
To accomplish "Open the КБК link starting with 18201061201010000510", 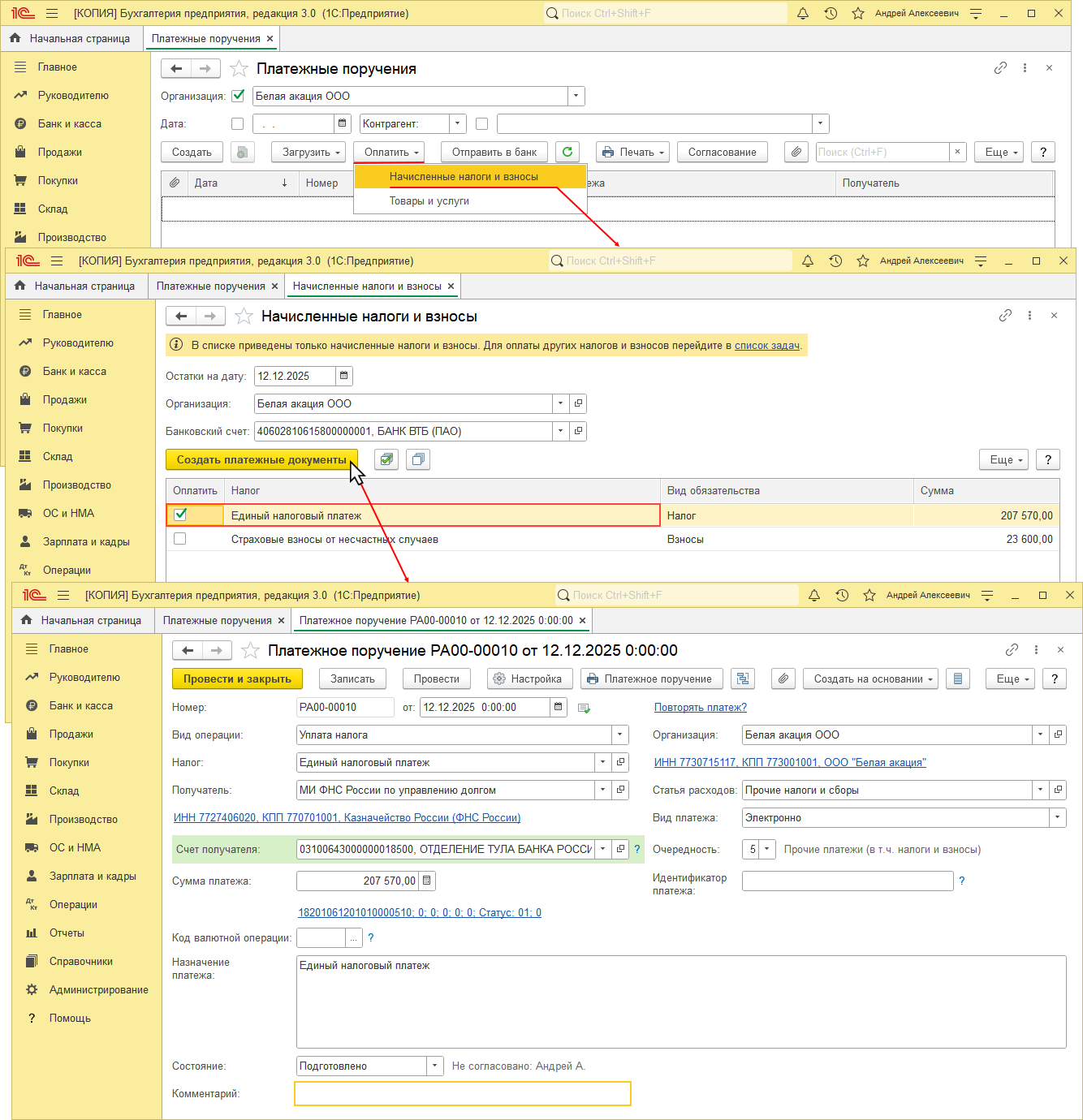I will click(x=420, y=912).
